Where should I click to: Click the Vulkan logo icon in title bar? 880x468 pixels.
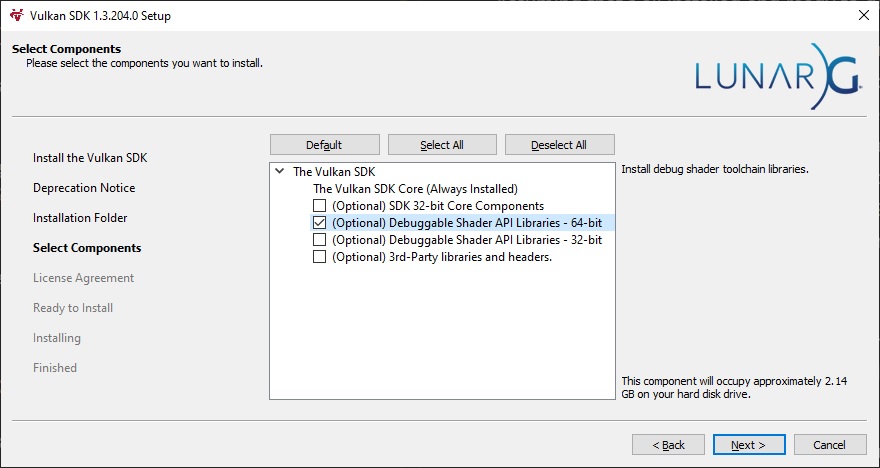click(x=16, y=15)
